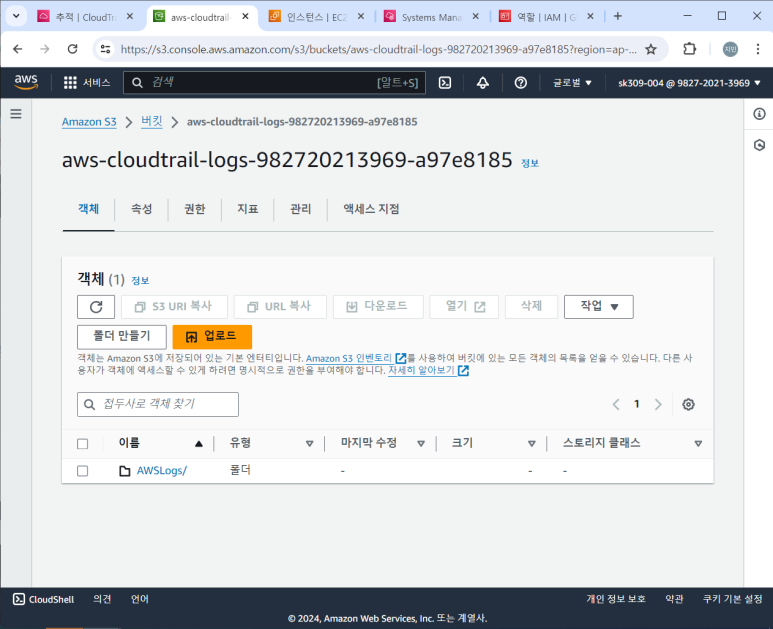Open the info panel icon on right
The image size is (773, 629).
(759, 114)
